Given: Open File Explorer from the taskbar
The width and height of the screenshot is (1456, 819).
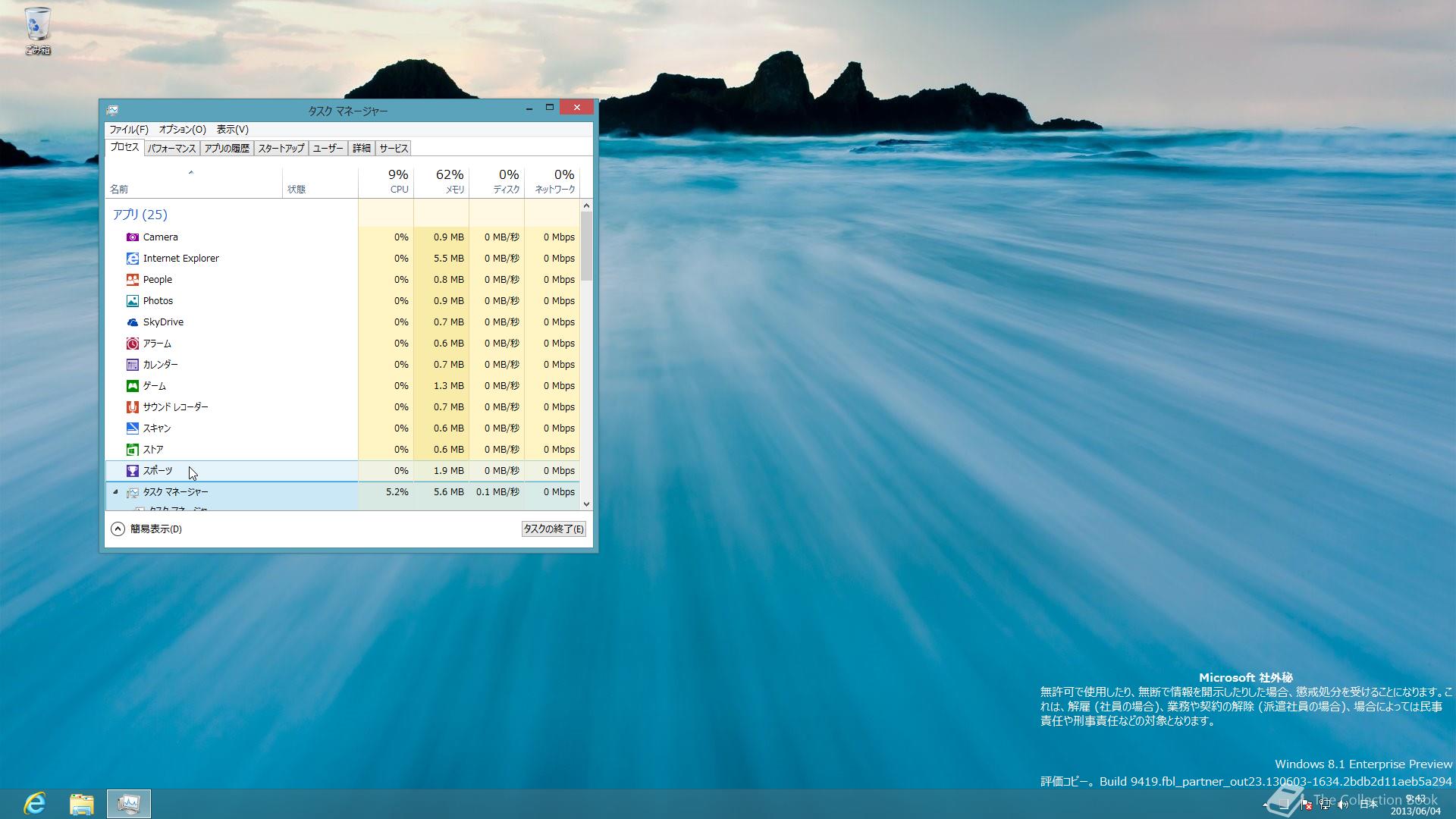Looking at the screenshot, I should (x=82, y=804).
